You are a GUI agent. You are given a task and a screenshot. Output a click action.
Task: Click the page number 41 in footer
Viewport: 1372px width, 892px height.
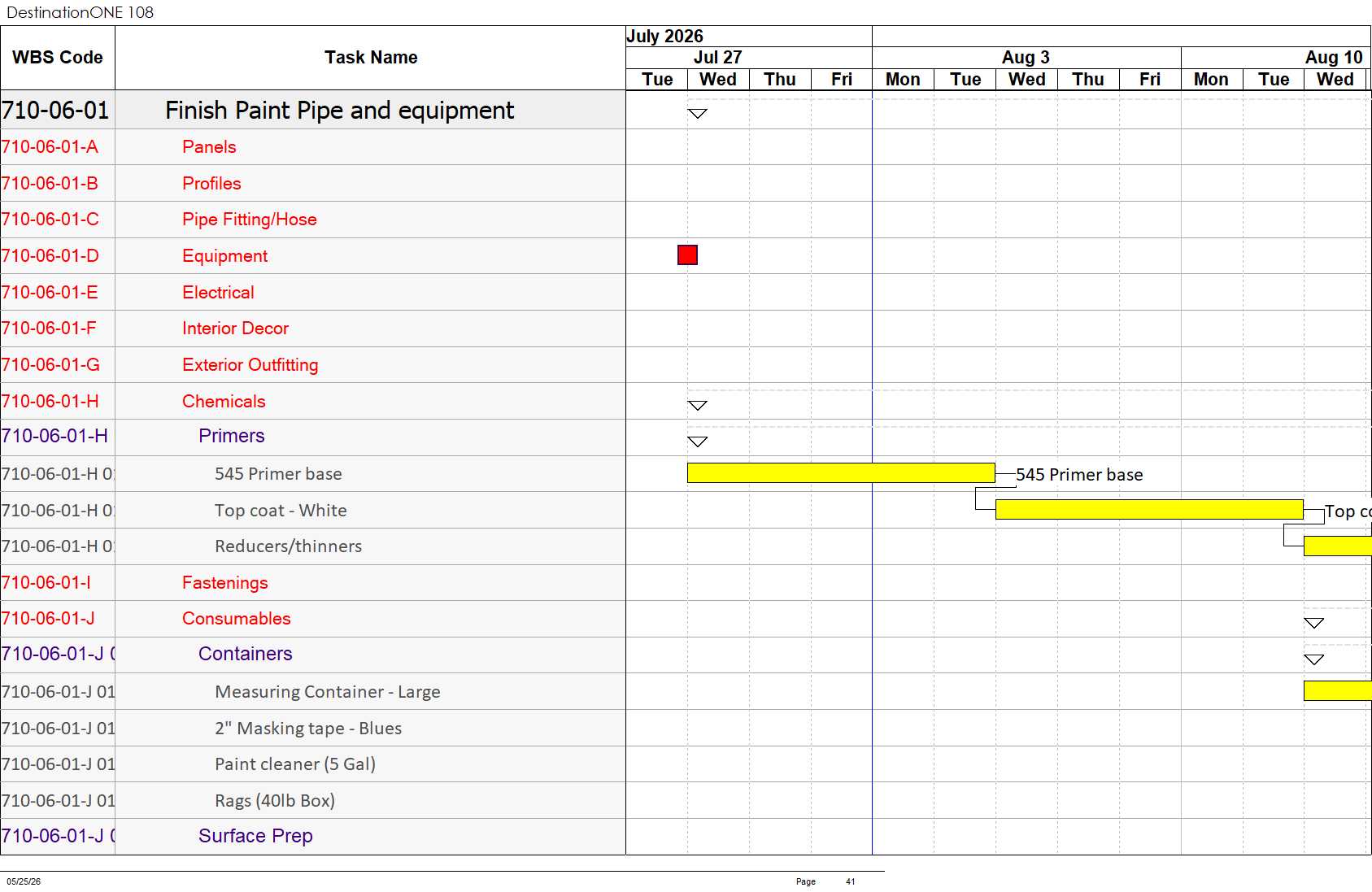point(850,881)
